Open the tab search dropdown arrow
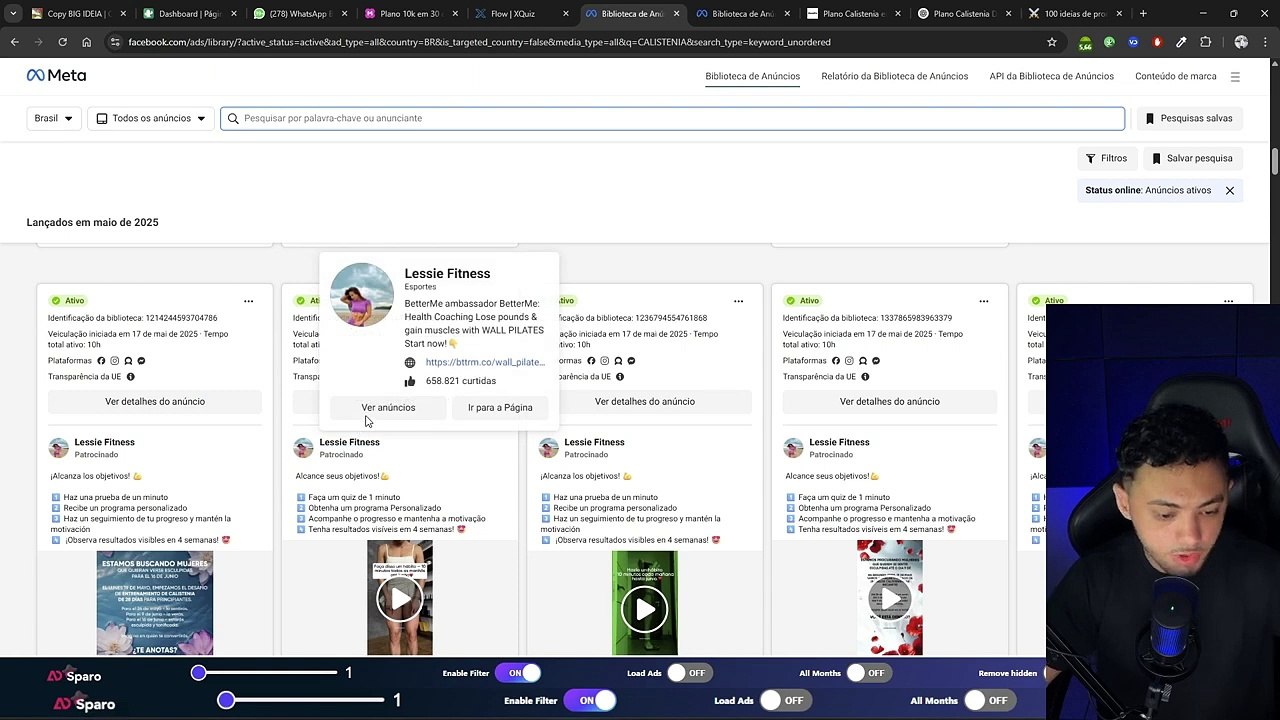The image size is (1280, 720). point(13,14)
